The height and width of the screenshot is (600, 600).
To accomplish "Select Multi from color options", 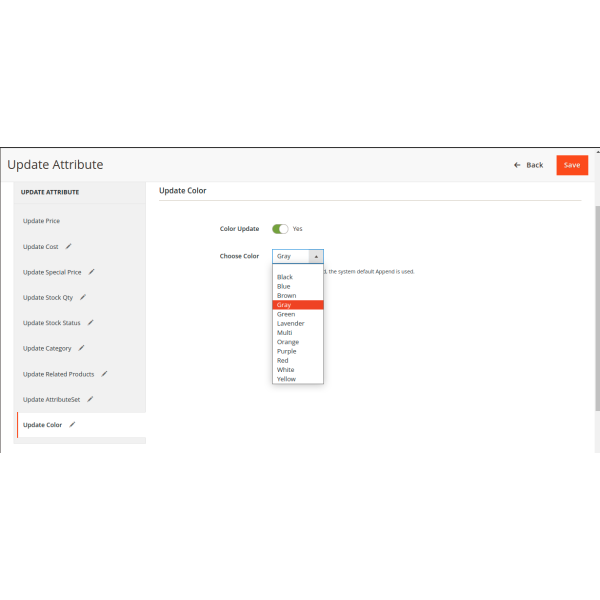I will 285,333.
